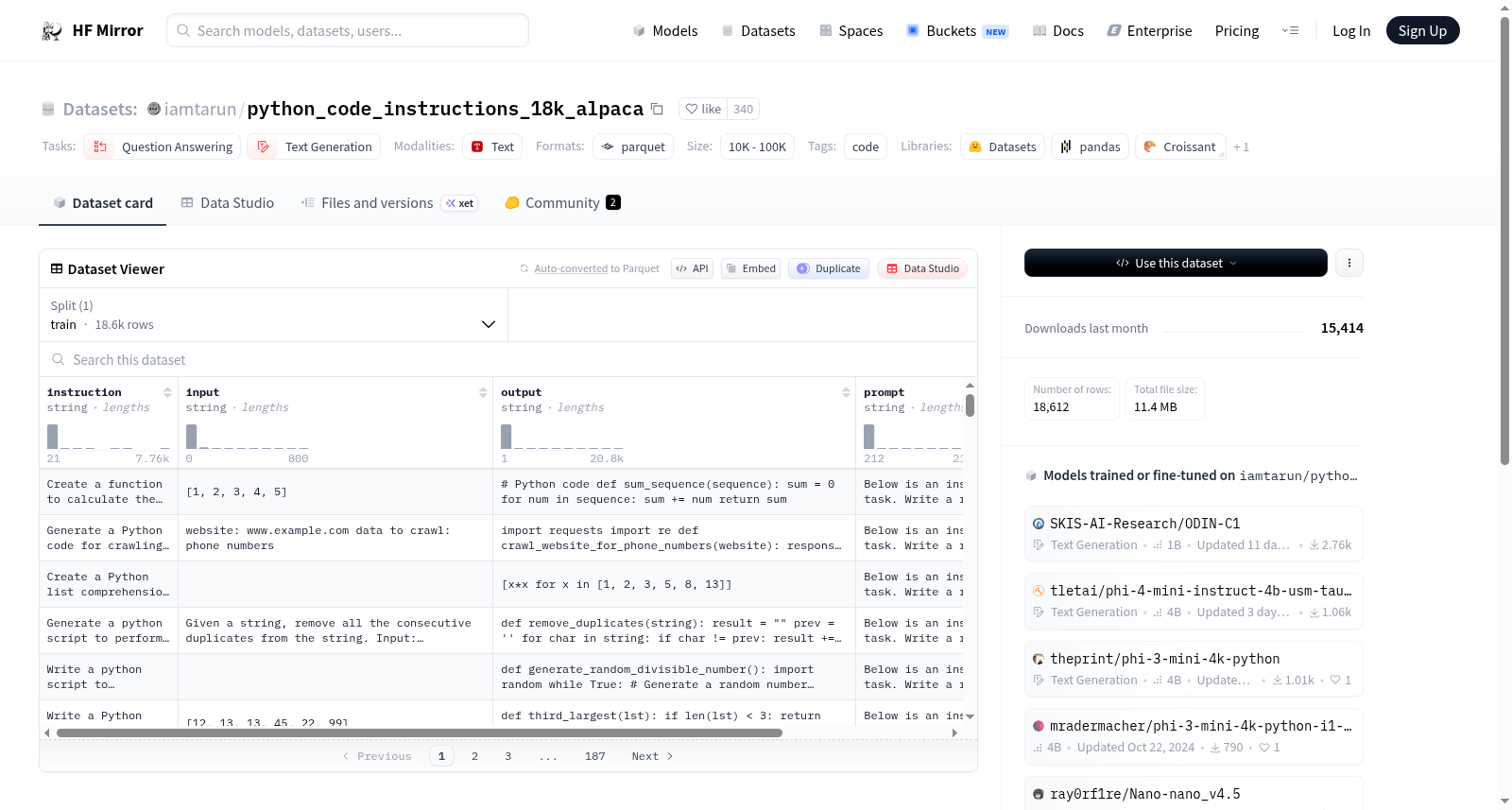
Task: Sort the input column
Action: 483,392
